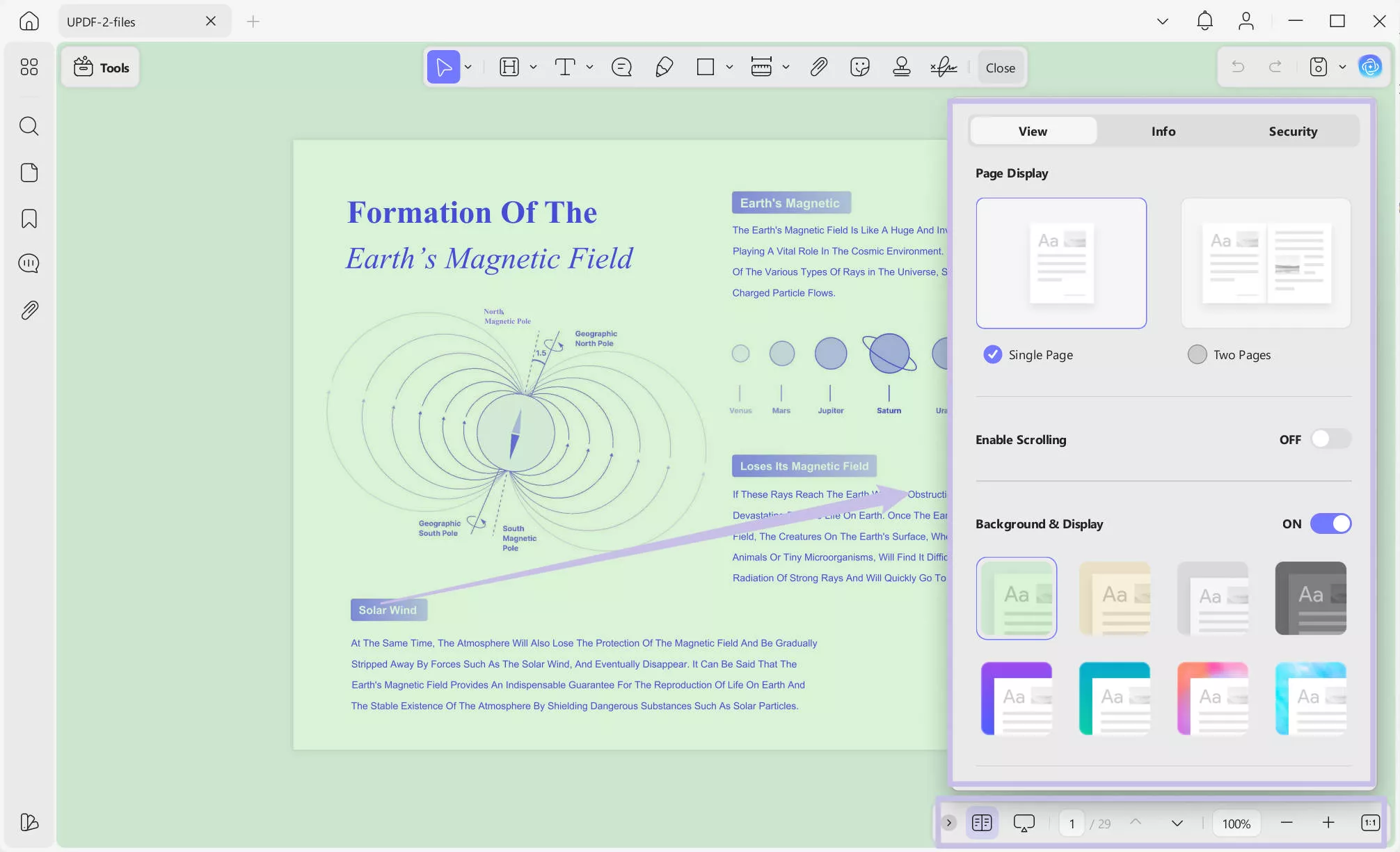This screenshot has width=1400, height=852.
Task: Open the Tools menu button
Action: point(101,68)
